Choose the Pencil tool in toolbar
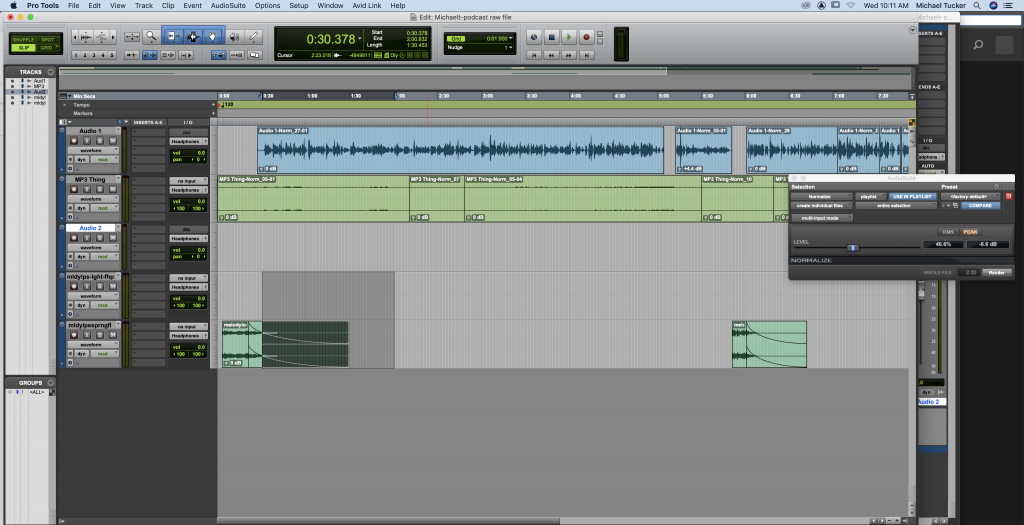Viewport: 1024px width, 525px height. click(254, 37)
